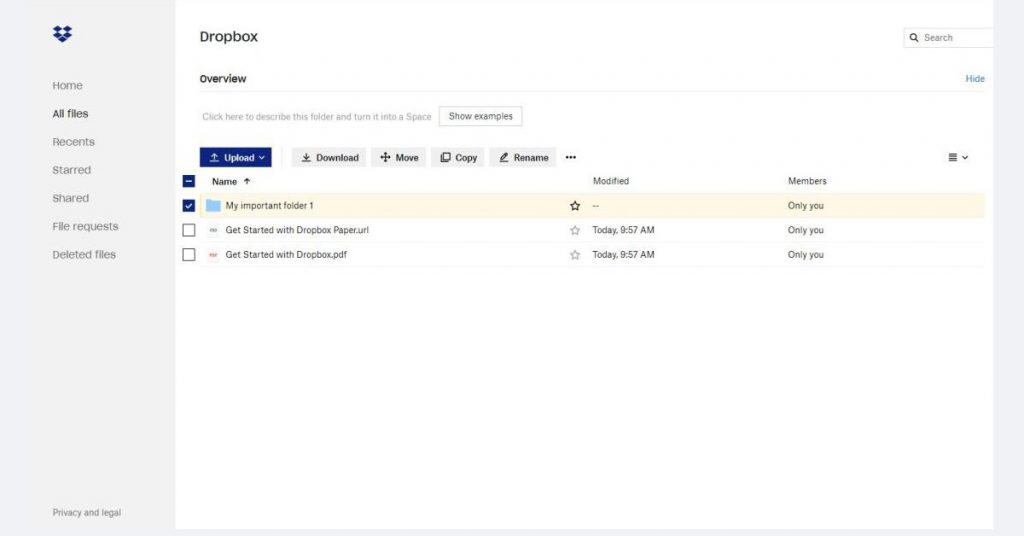The width and height of the screenshot is (1024, 536).
Task: Open Get Started with Dropbox.pdf
Action: [x=286, y=255]
